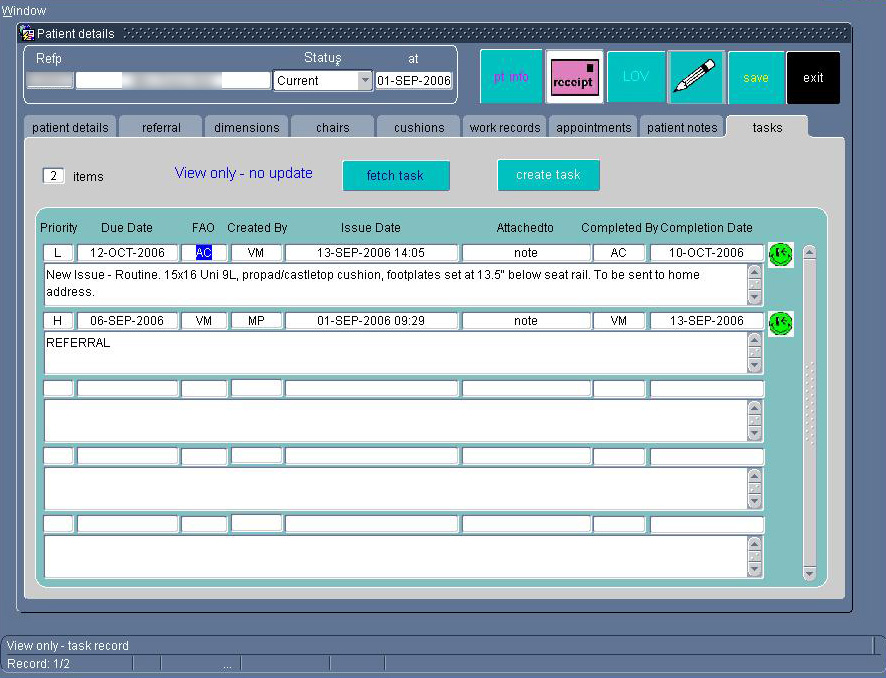Click the New Issue - Routine note text

373,283
